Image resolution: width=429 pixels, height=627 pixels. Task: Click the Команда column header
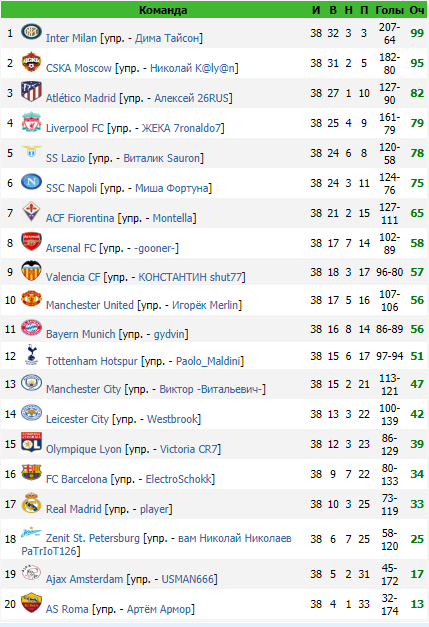pyautogui.click(x=163, y=10)
